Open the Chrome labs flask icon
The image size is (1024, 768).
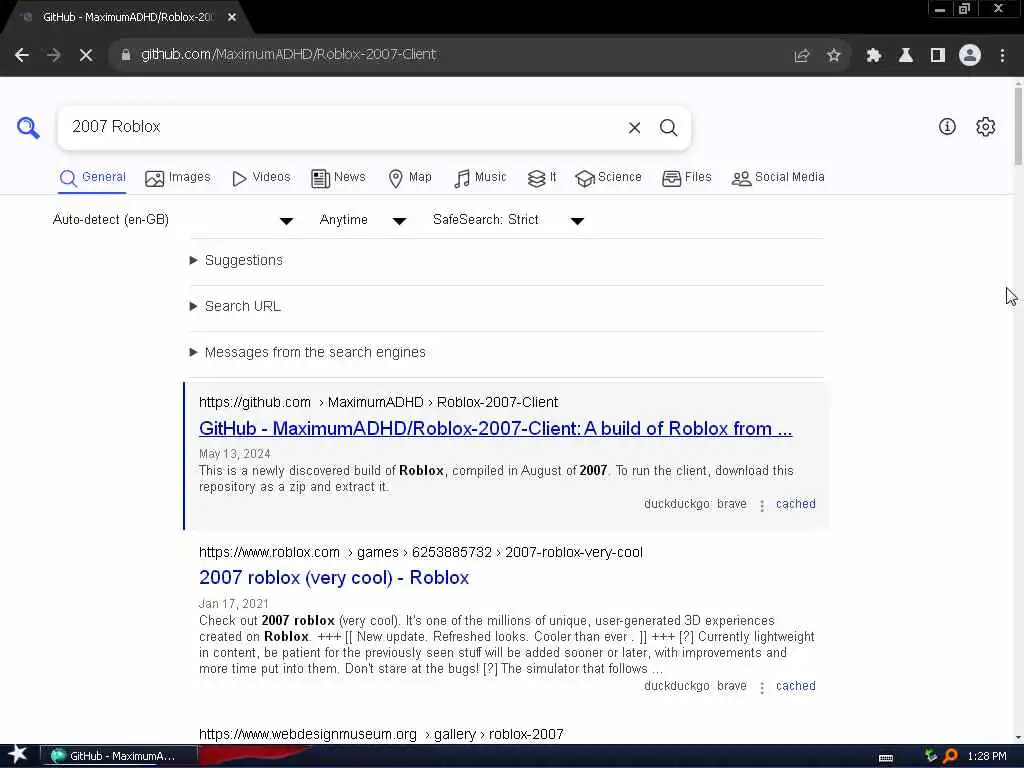906,56
